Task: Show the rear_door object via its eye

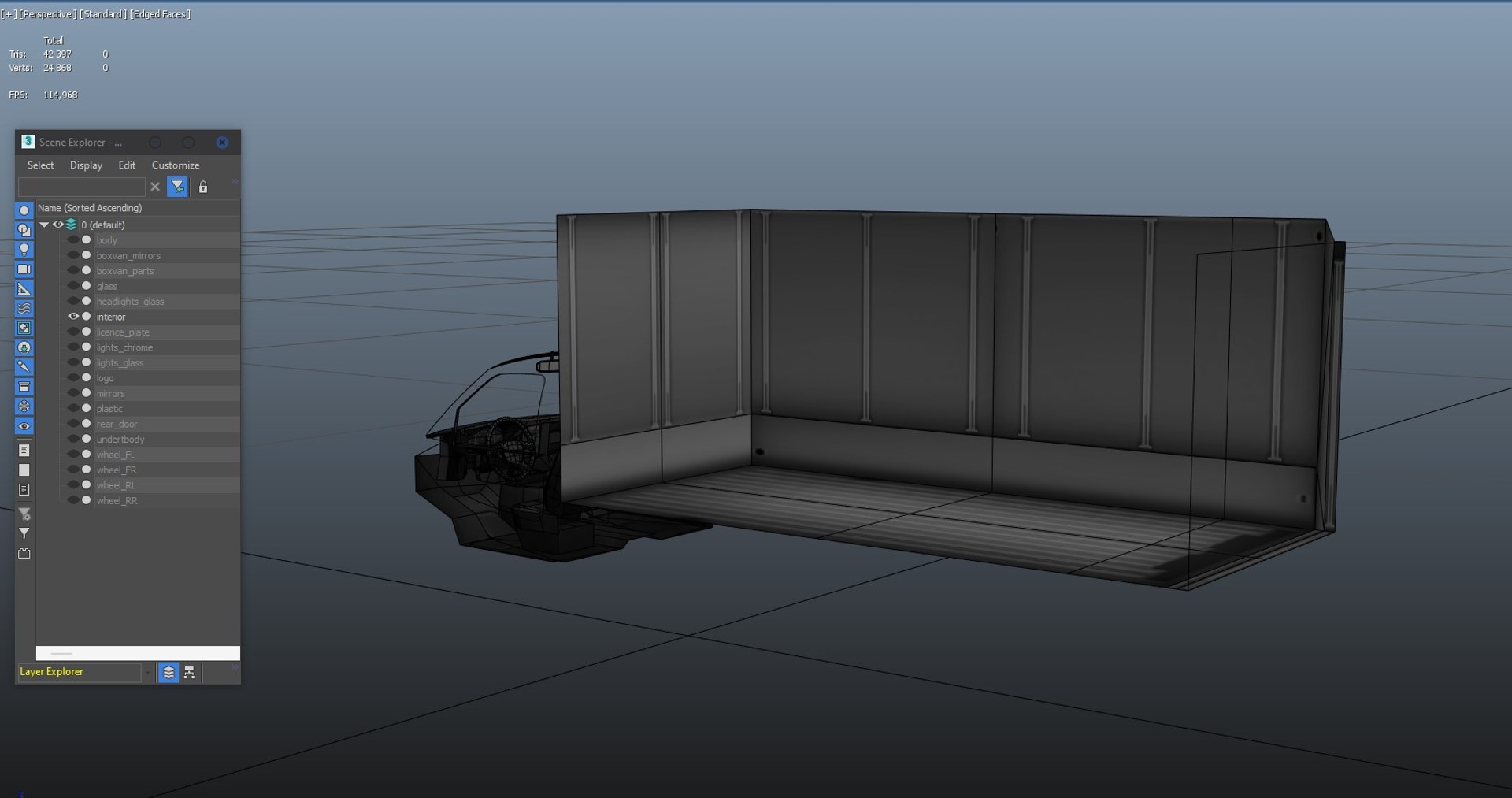Action: point(73,424)
